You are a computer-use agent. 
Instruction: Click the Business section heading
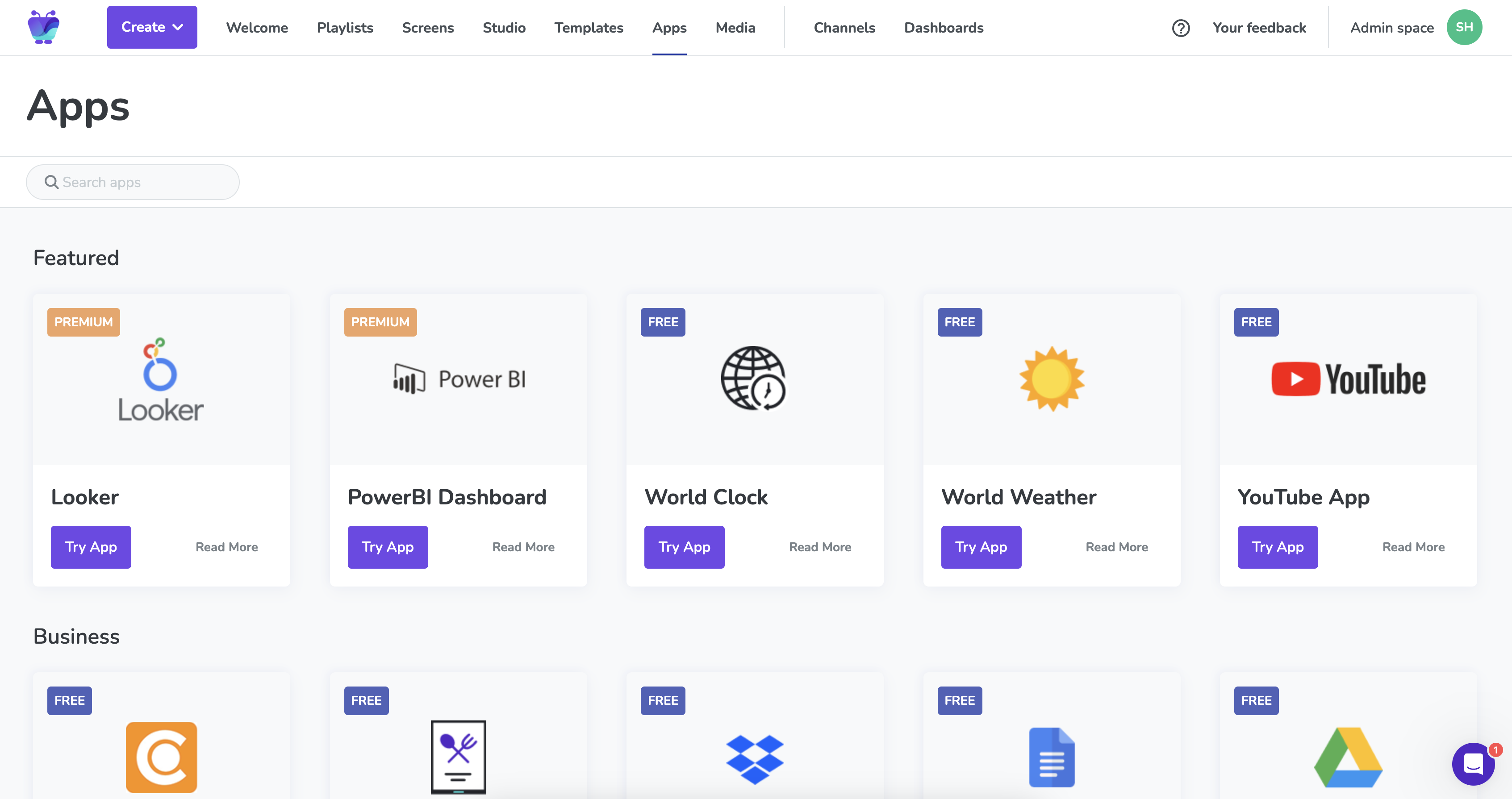tap(76, 636)
